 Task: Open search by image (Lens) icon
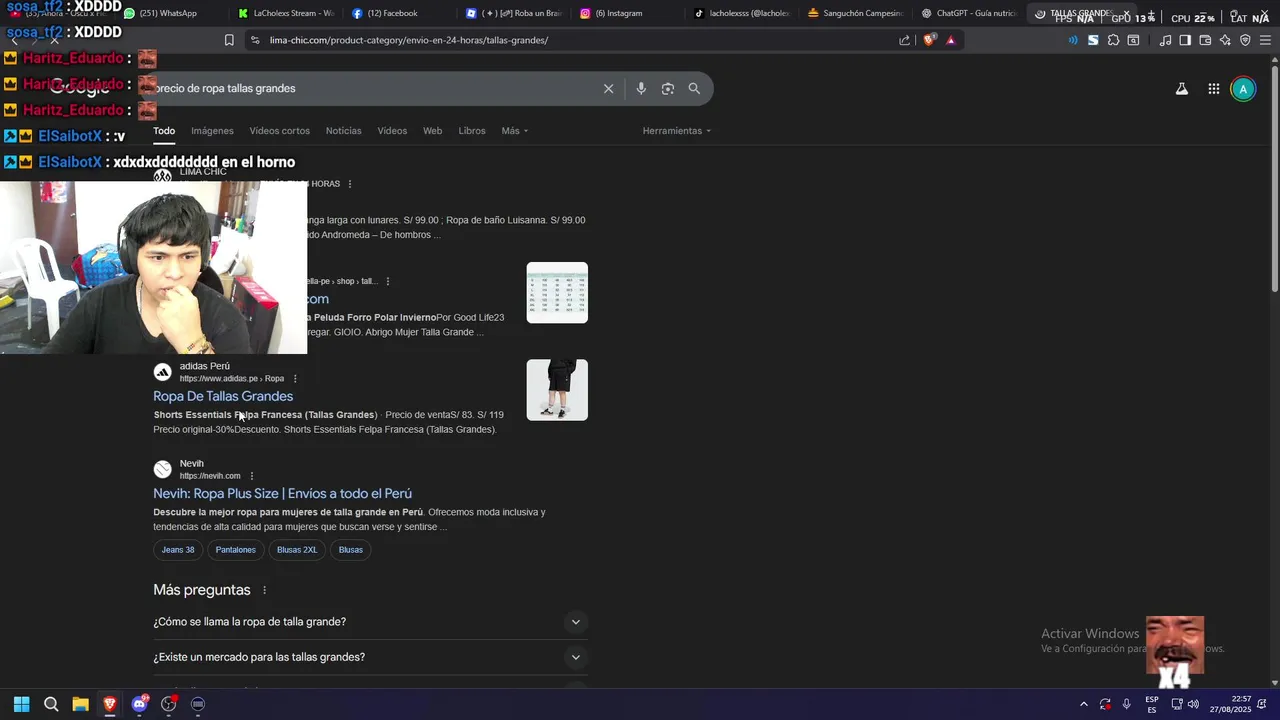click(668, 88)
